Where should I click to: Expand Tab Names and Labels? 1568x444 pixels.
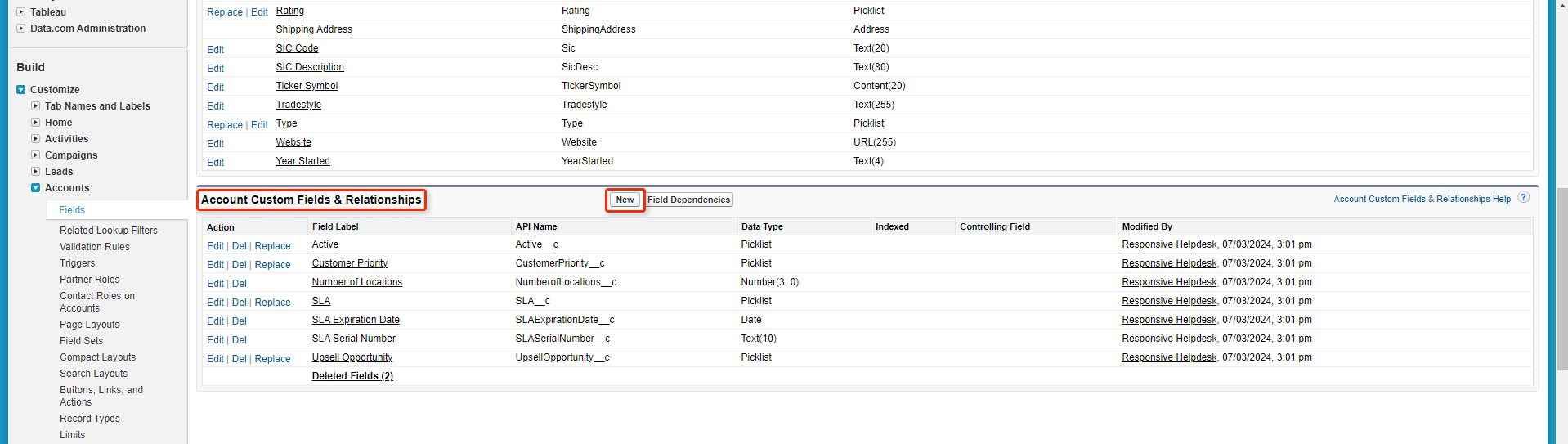pos(36,106)
